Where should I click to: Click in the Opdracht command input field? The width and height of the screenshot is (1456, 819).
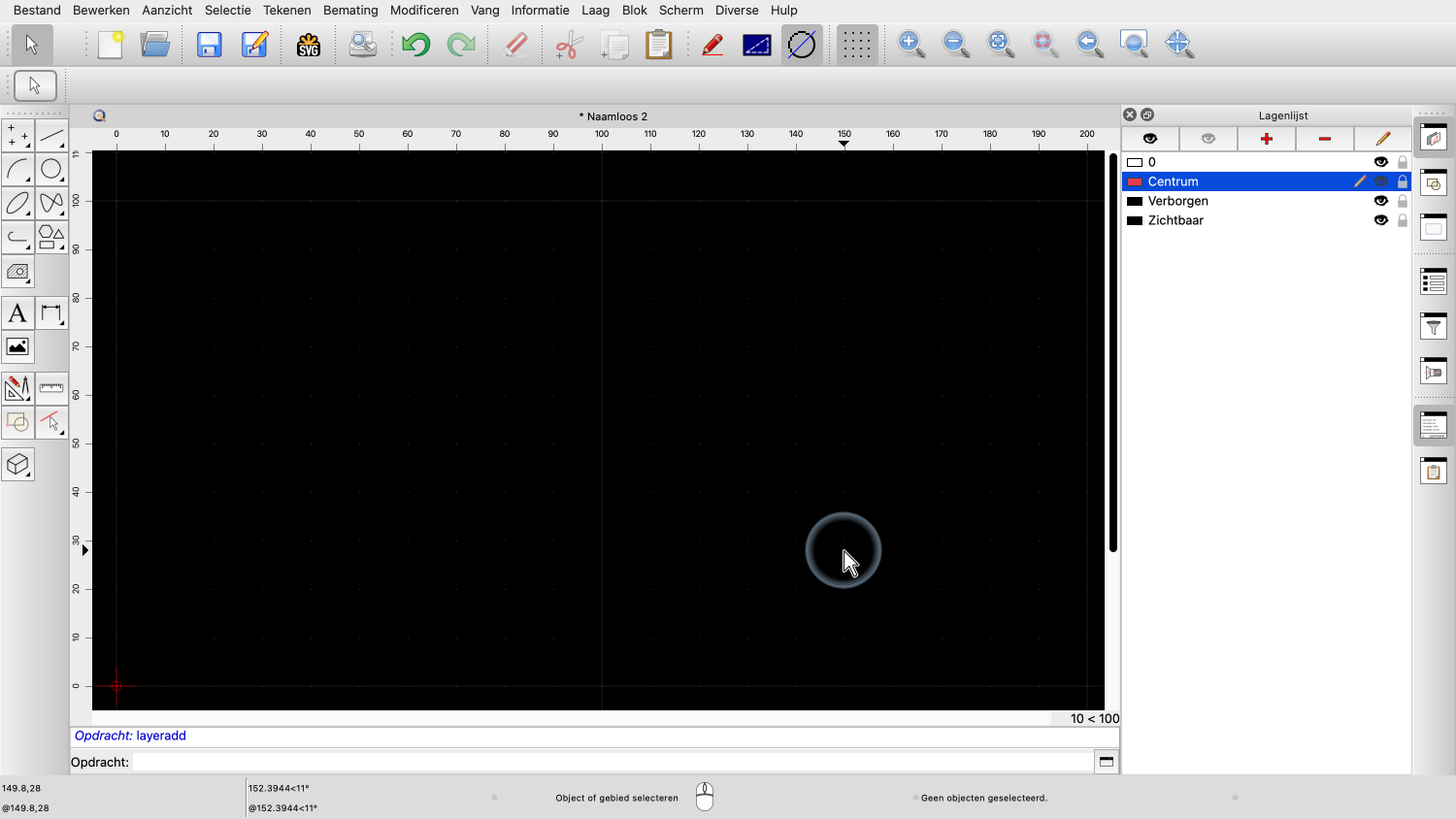tap(612, 762)
